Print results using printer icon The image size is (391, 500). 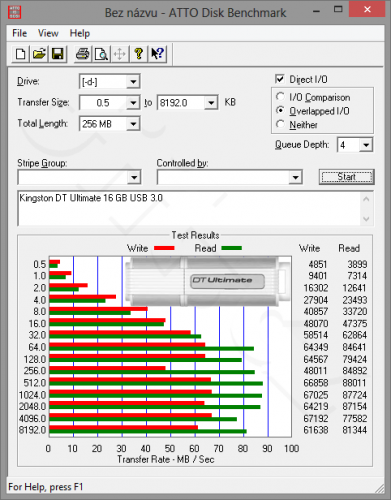(x=83, y=54)
